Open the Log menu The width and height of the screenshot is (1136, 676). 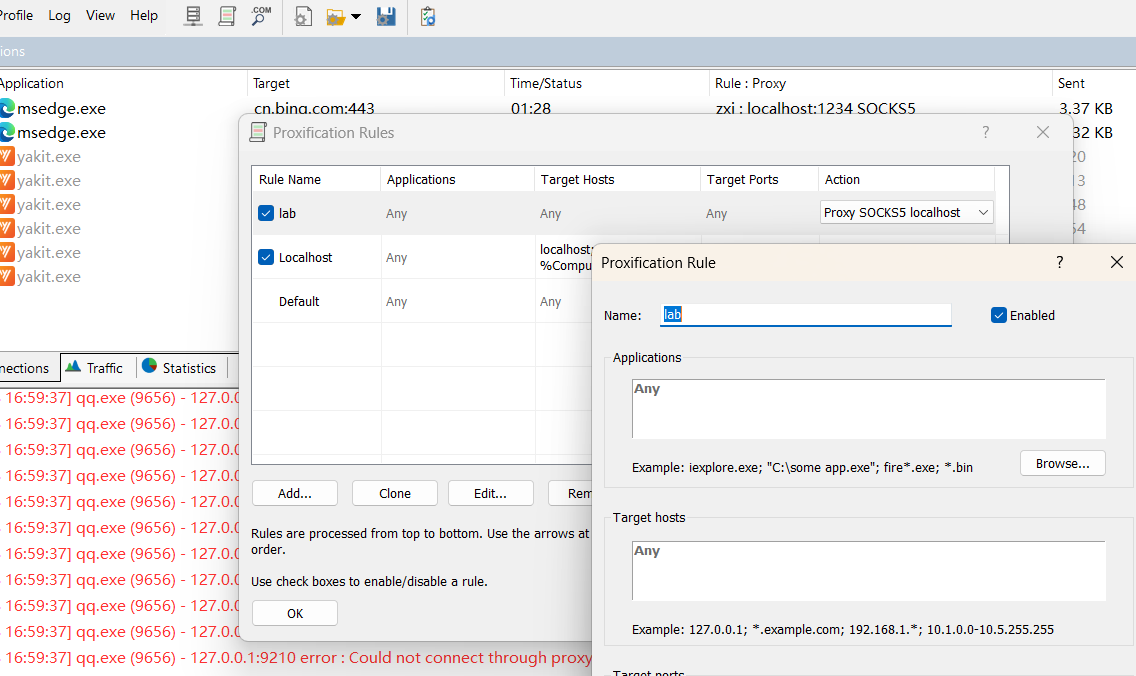coord(59,15)
